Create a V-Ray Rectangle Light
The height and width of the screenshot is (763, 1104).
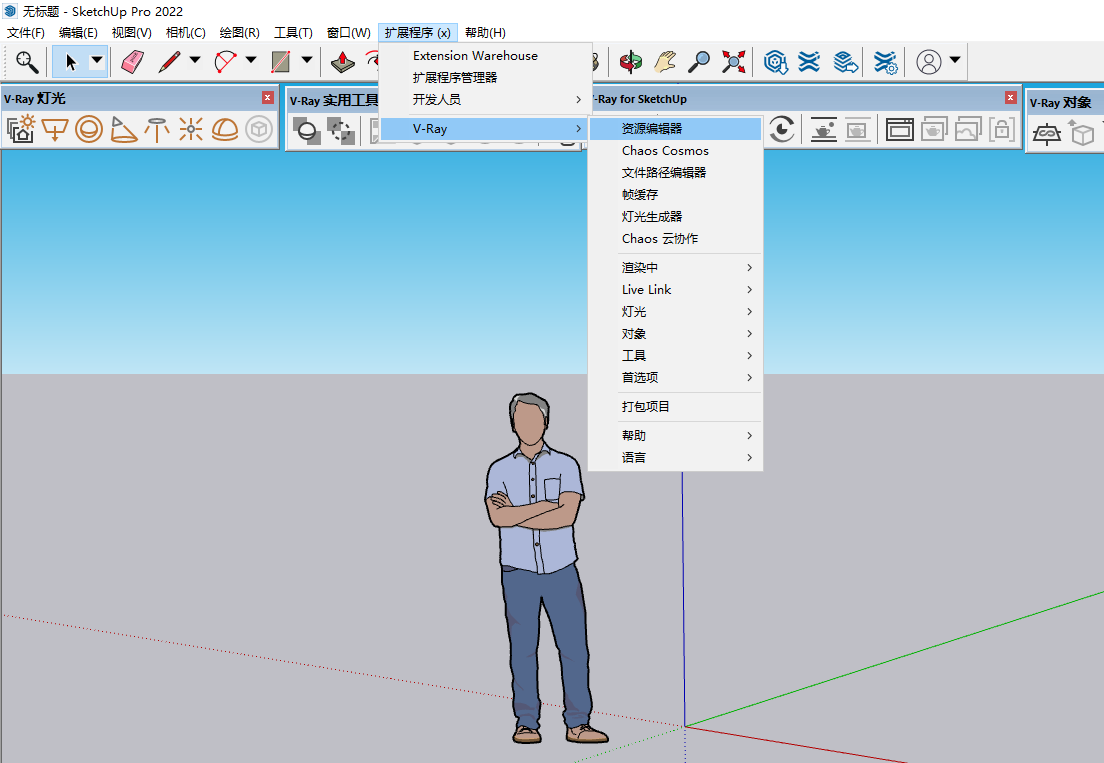(54, 130)
